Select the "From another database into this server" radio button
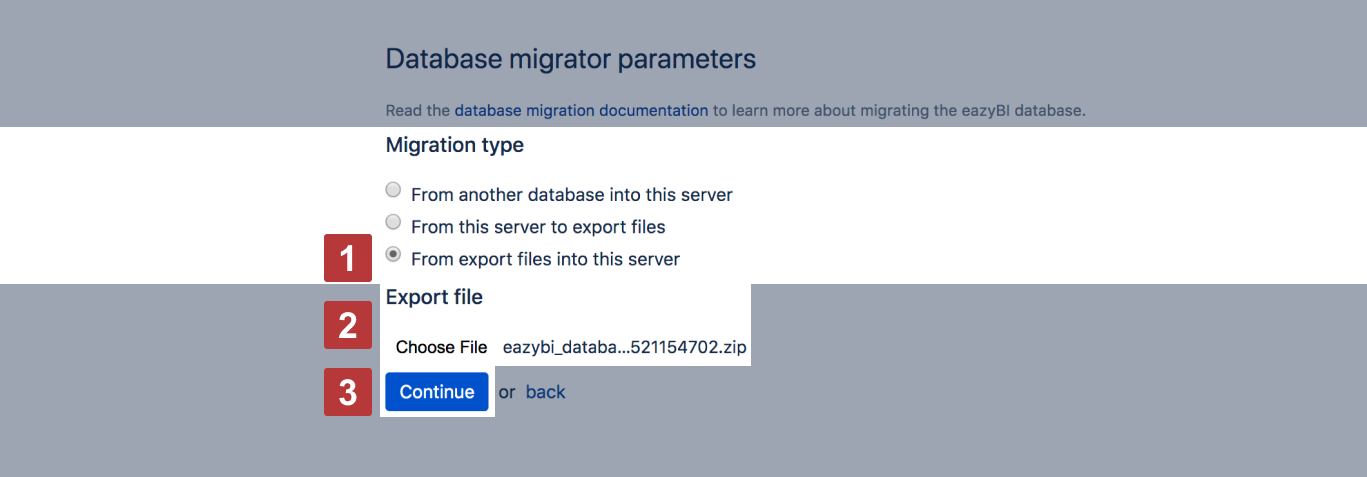Image resolution: width=1367 pixels, height=477 pixels. coord(393,190)
